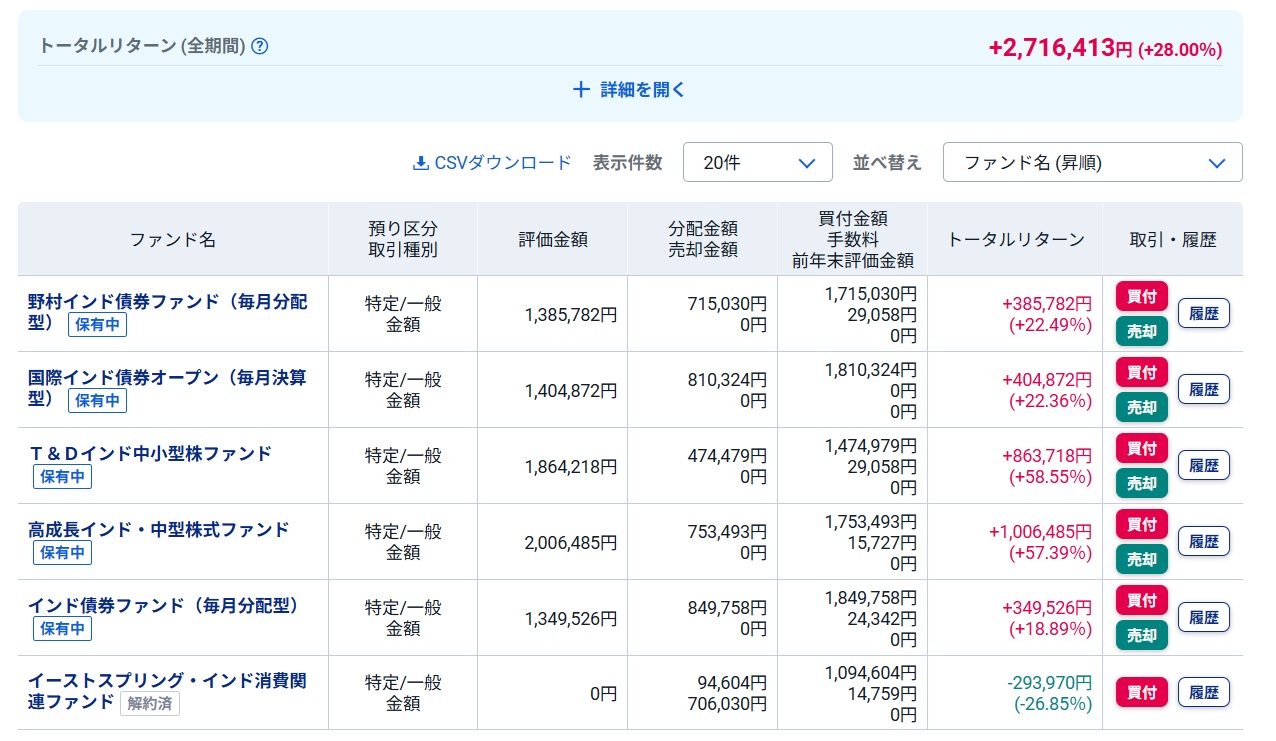Image resolution: width=1276 pixels, height=741 pixels.
Task: Open 履歴 for インド債券ファンド（毎月分配型）
Action: tap(1203, 617)
